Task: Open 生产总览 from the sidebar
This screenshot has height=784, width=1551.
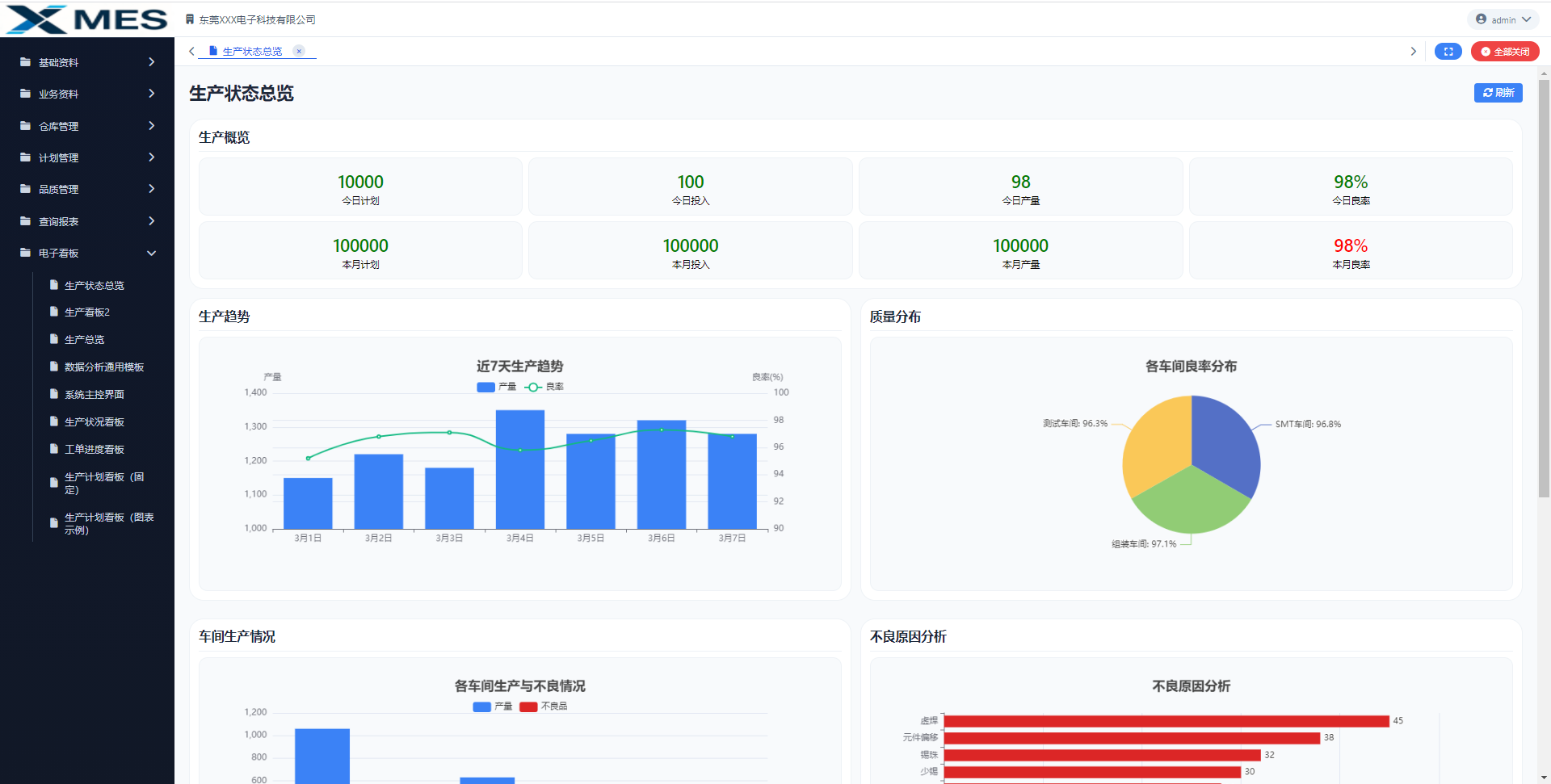Action: pos(85,340)
